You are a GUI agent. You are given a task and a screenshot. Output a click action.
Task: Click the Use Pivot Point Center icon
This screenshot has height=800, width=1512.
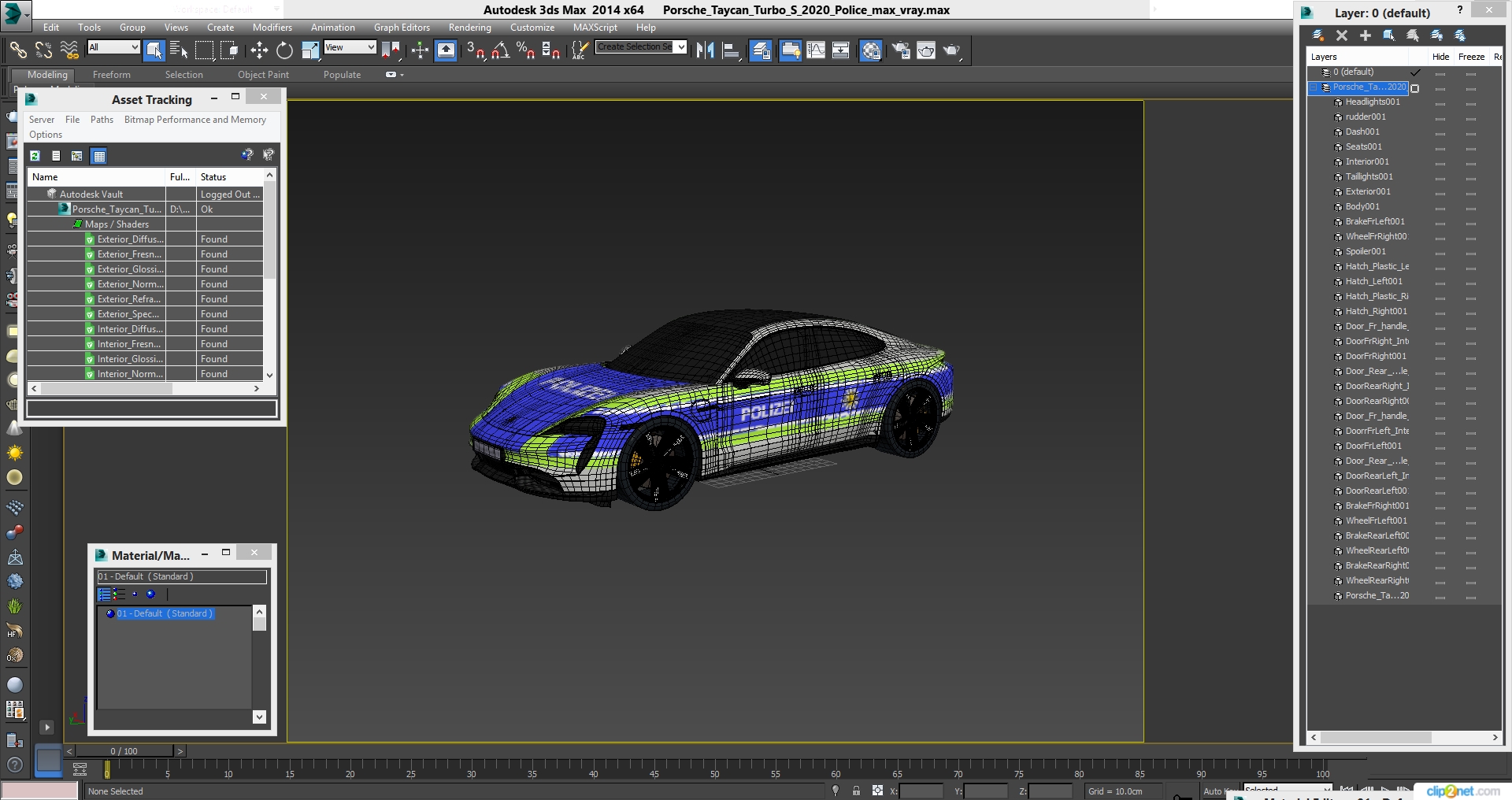click(391, 50)
